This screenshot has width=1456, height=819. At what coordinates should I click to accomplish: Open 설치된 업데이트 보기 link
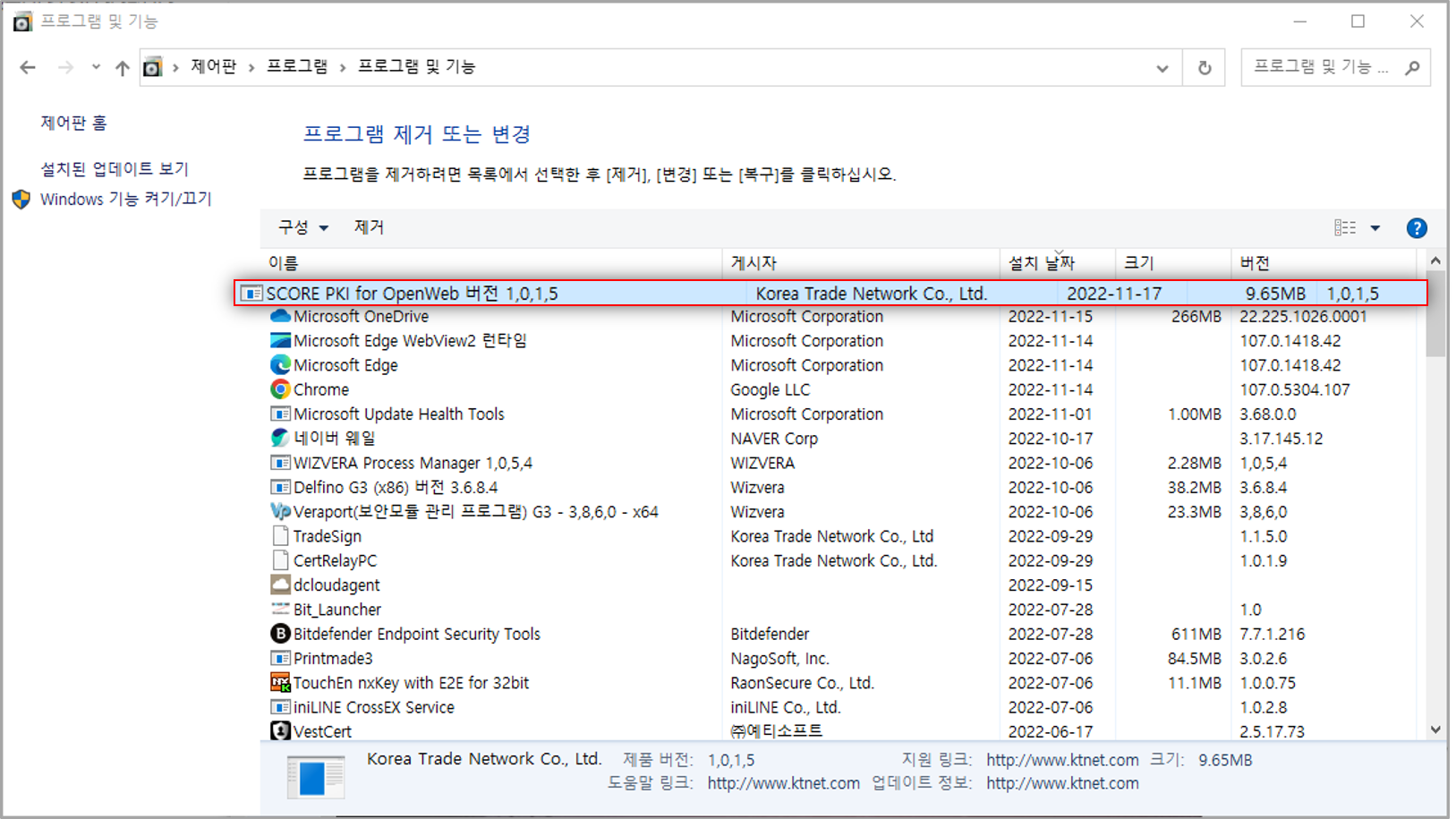point(115,168)
